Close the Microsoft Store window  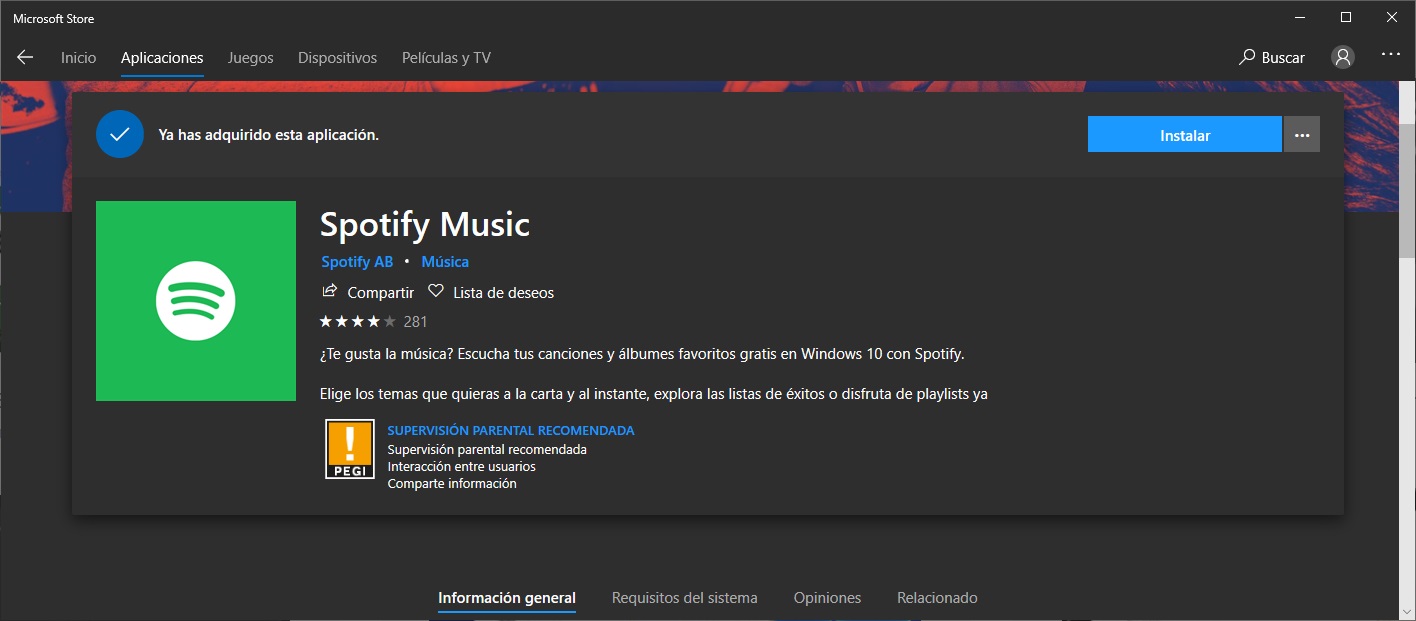coord(1391,18)
